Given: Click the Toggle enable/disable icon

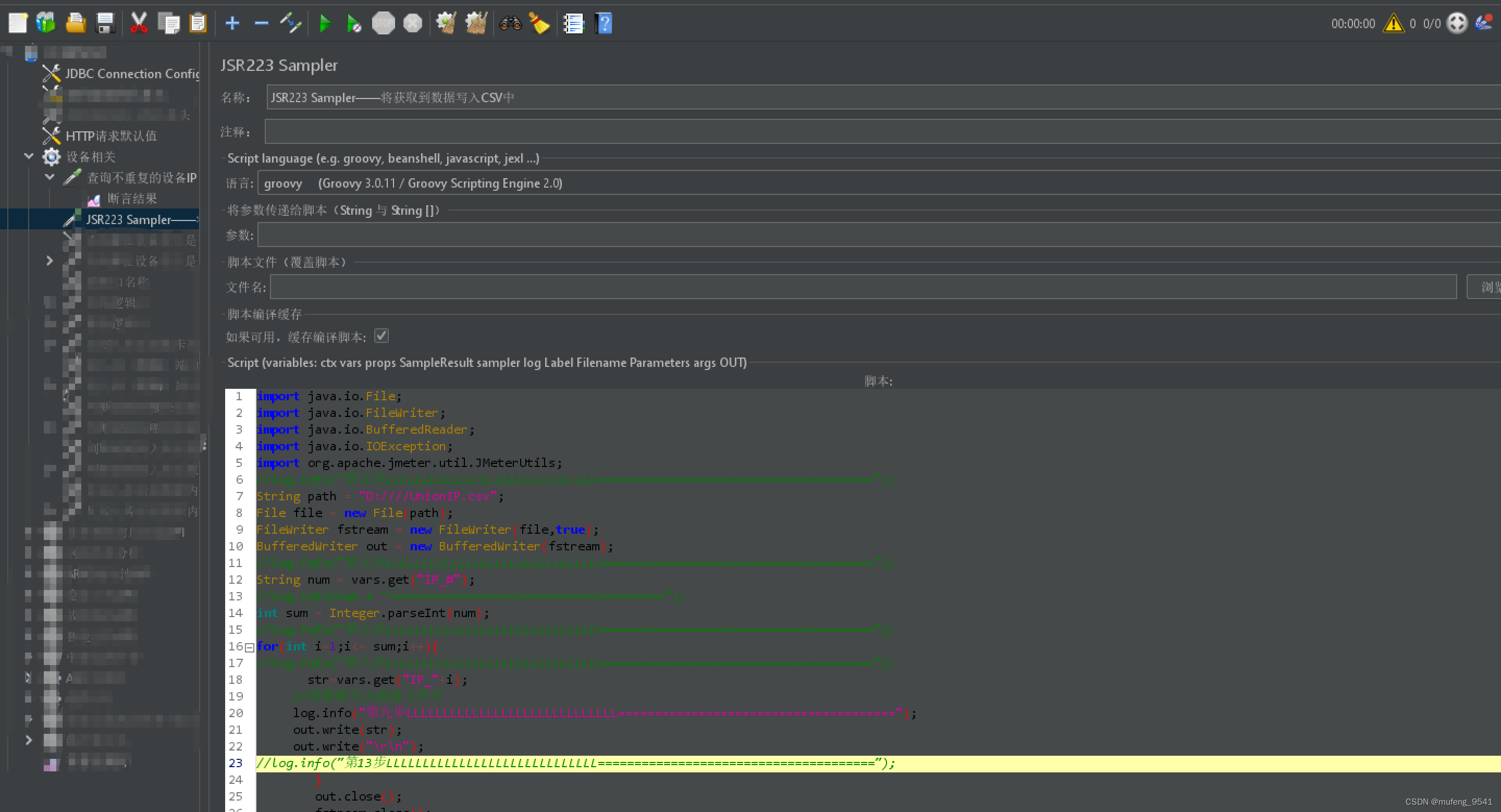Looking at the screenshot, I should 290,23.
